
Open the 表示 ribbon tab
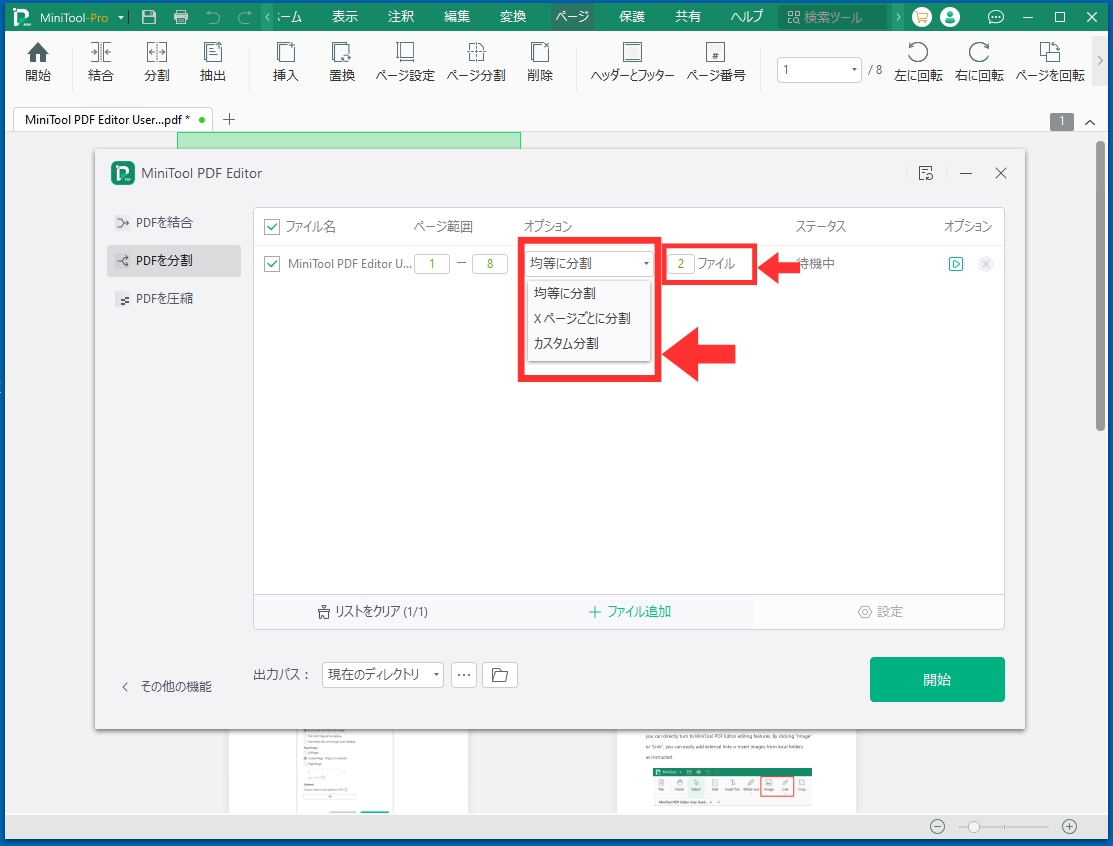[x=345, y=16]
